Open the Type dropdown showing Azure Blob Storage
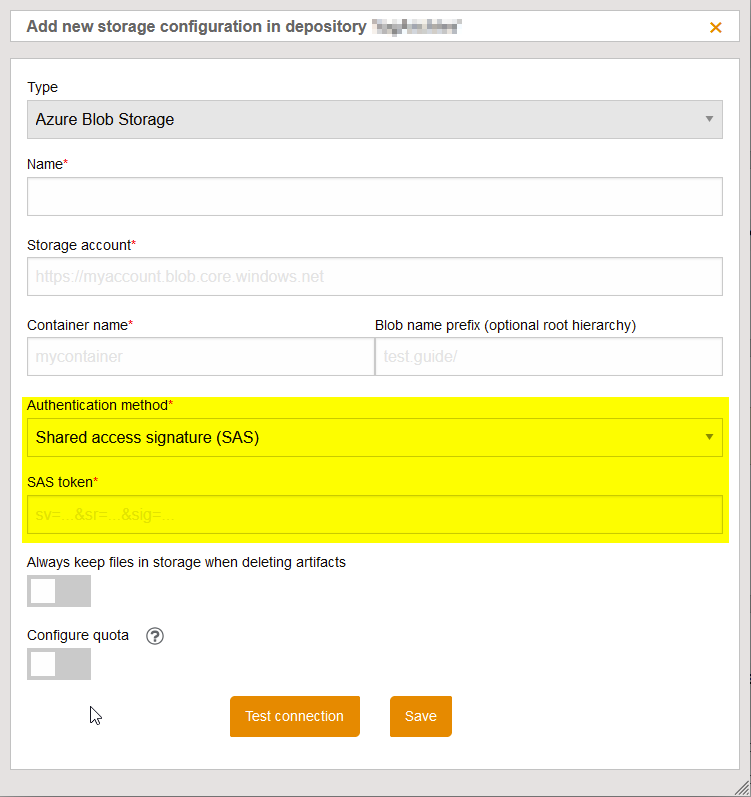This screenshot has height=797, width=751. (374, 119)
